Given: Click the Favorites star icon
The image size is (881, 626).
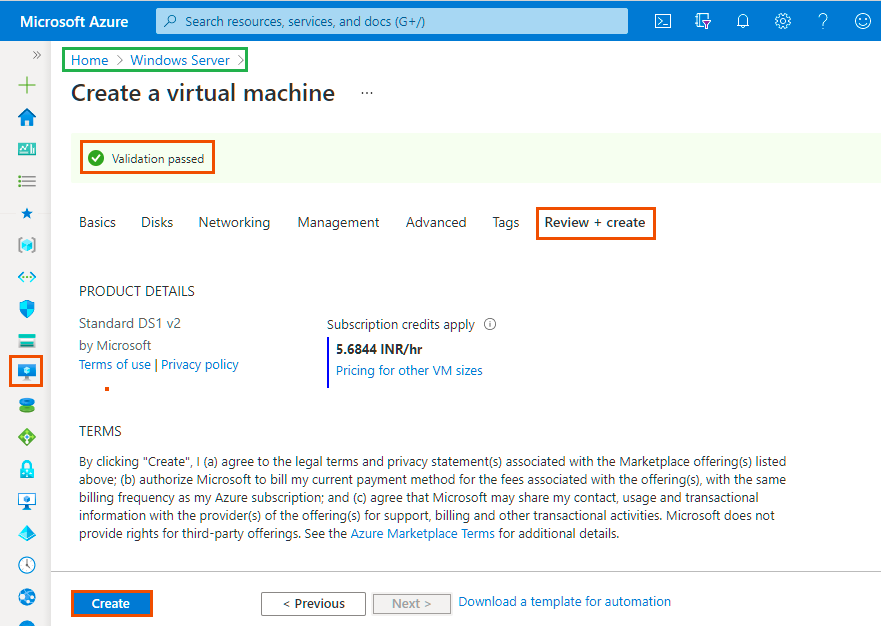Looking at the screenshot, I should click(27, 213).
